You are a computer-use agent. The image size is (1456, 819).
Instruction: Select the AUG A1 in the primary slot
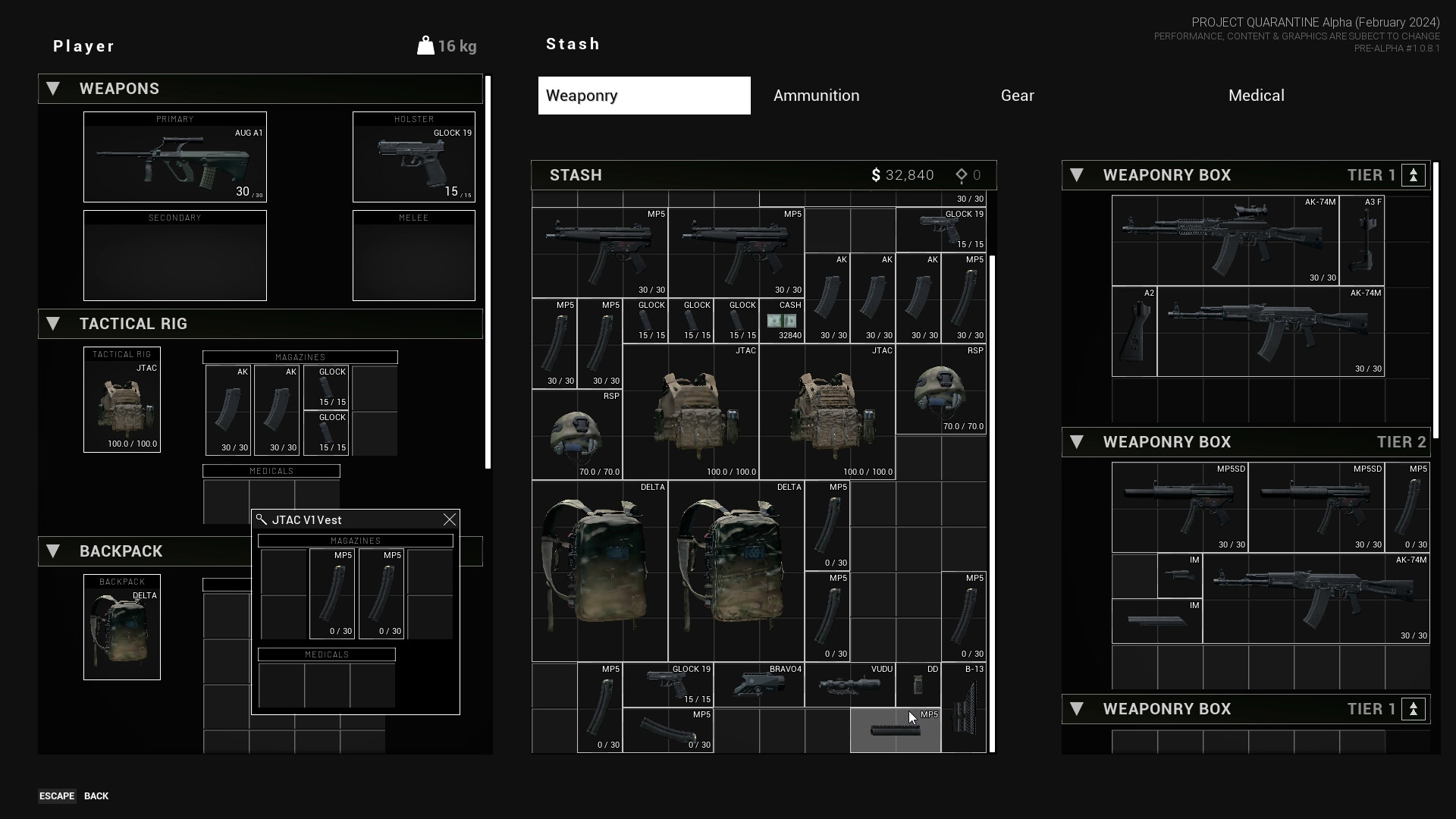pyautogui.click(x=174, y=157)
